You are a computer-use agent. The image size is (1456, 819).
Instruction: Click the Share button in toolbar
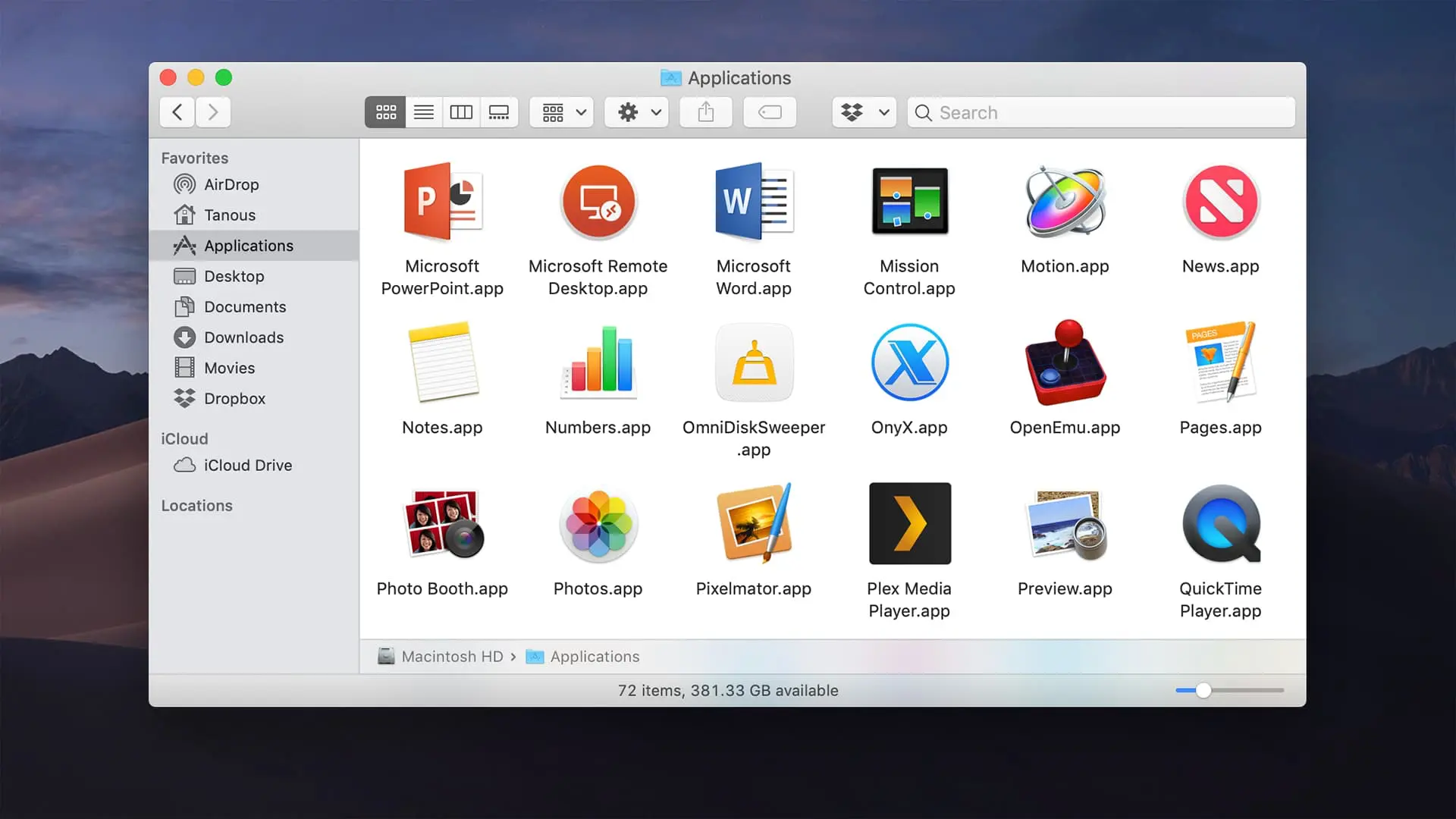(706, 111)
